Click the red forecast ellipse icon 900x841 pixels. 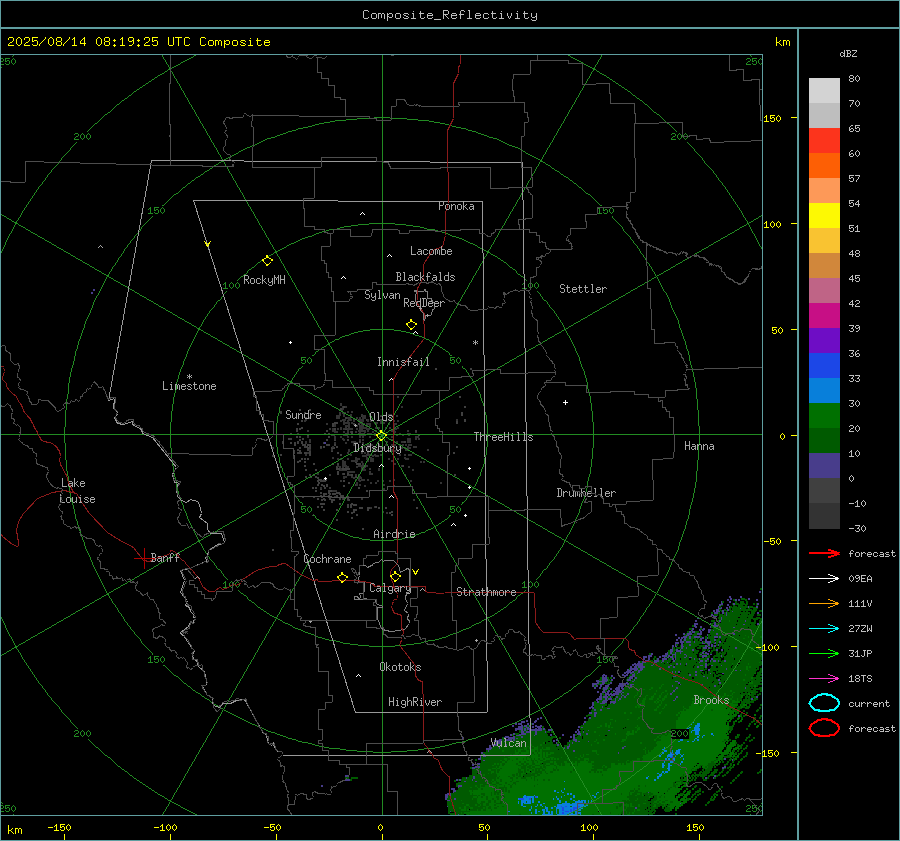point(824,728)
